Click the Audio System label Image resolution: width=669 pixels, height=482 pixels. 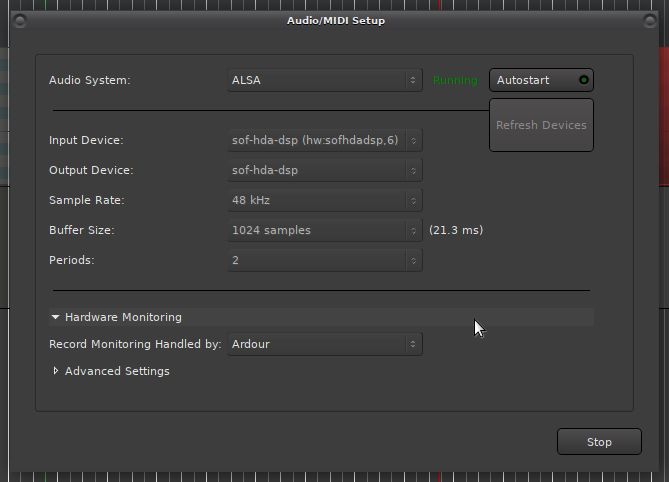(90, 80)
